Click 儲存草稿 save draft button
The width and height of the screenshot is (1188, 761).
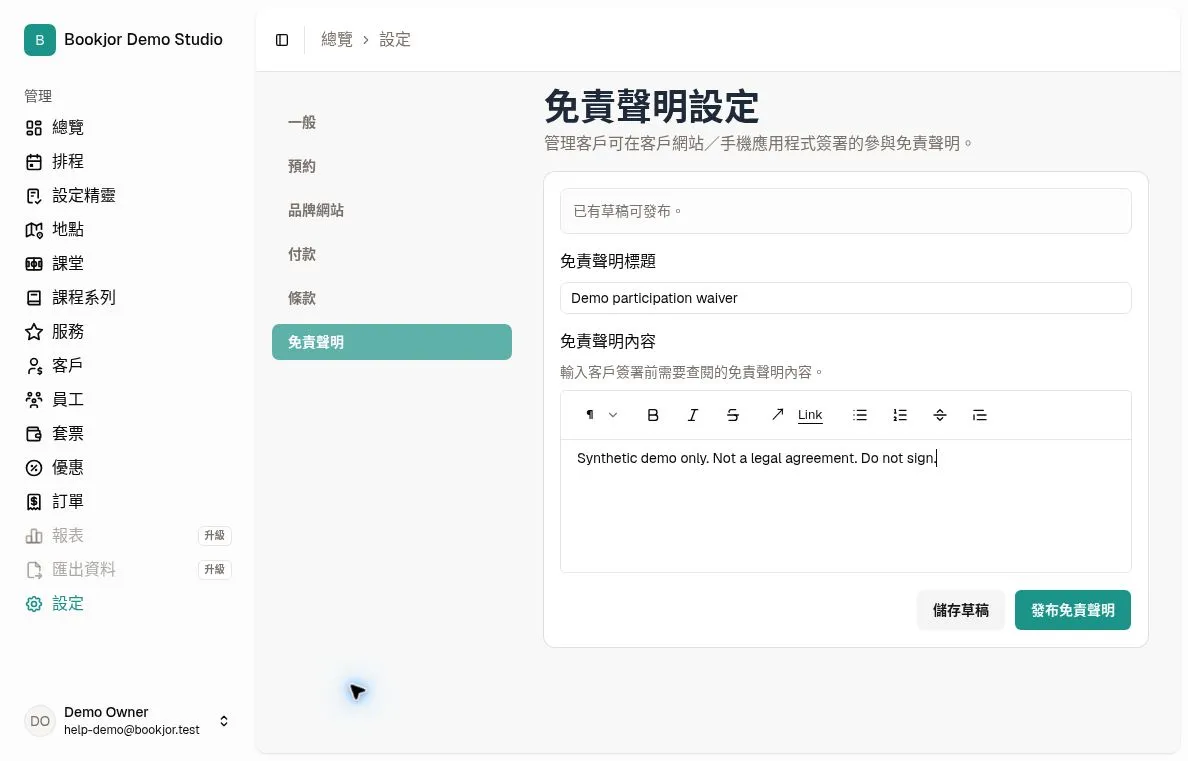coord(961,610)
